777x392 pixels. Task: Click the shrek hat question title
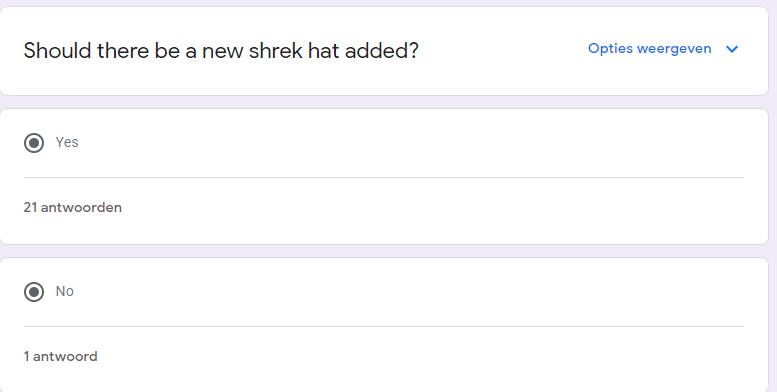(x=221, y=51)
